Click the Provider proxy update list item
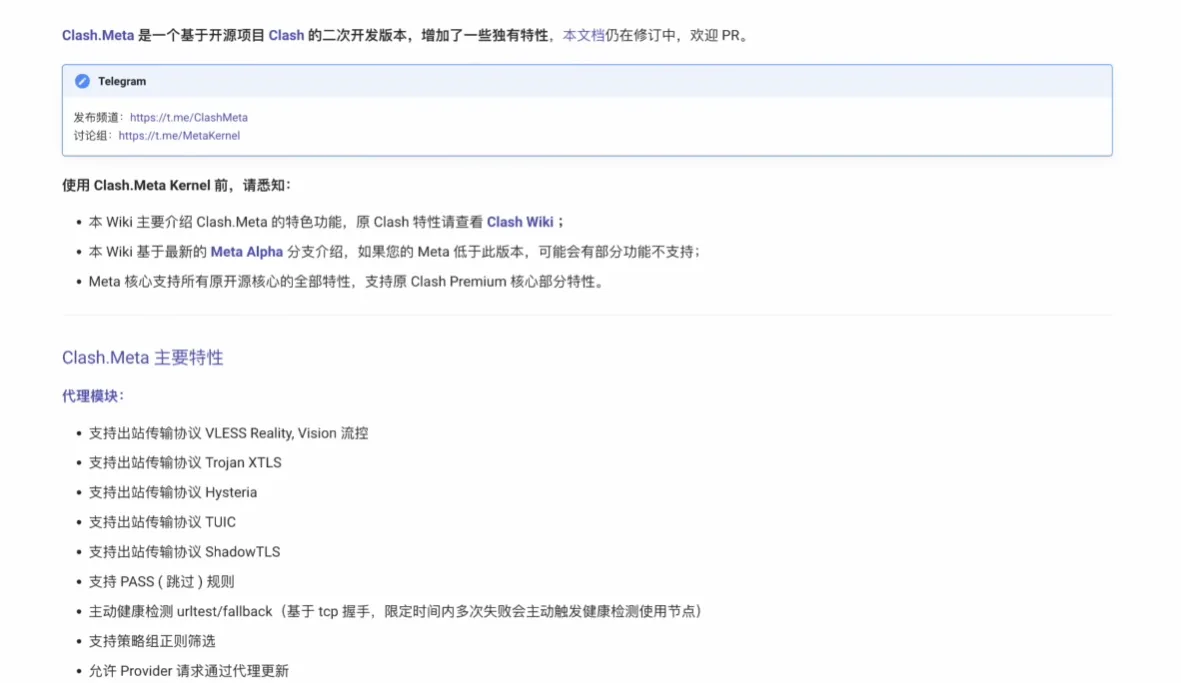 pyautogui.click(x=188, y=670)
